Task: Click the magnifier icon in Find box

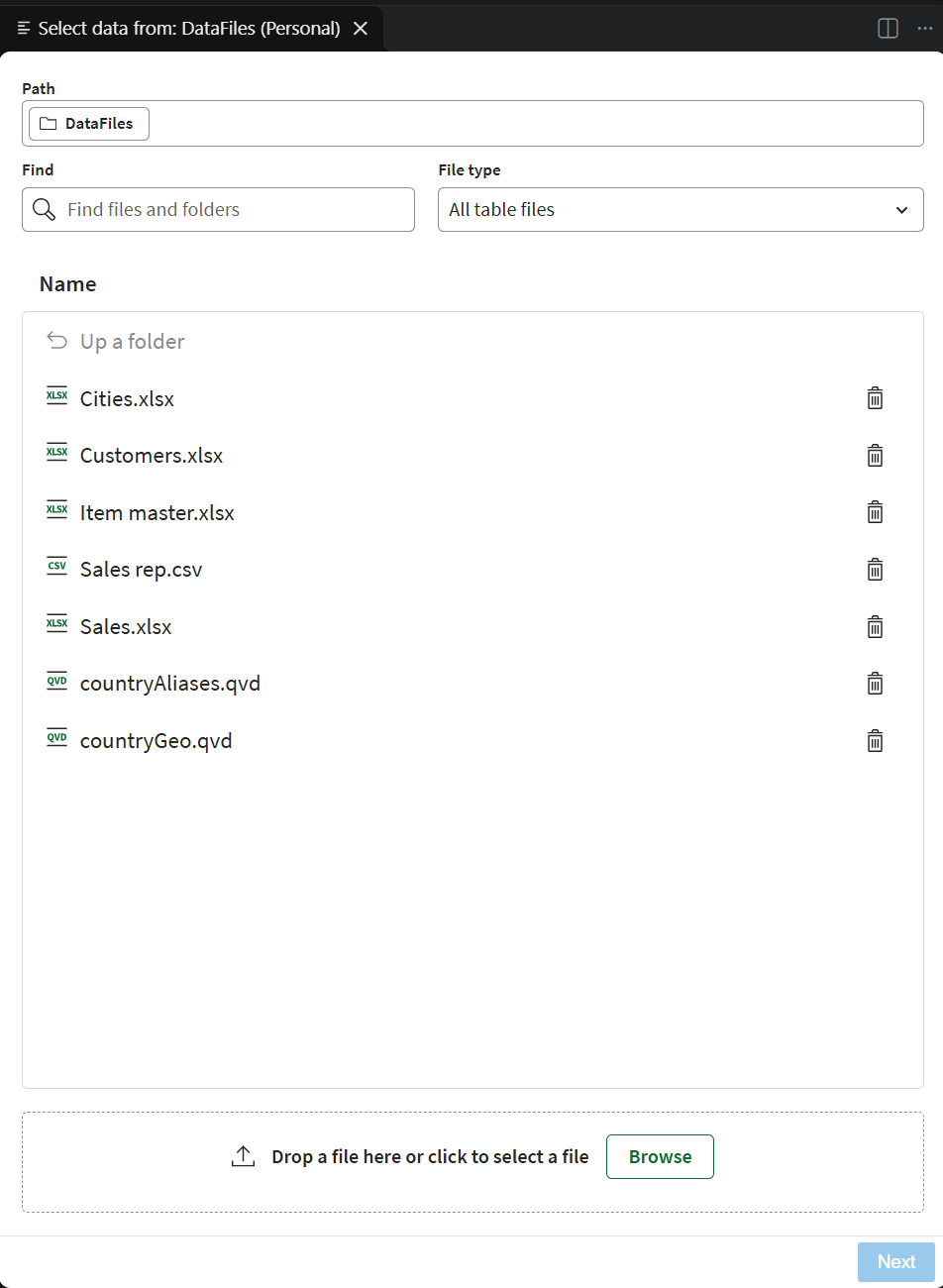Action: click(45, 209)
